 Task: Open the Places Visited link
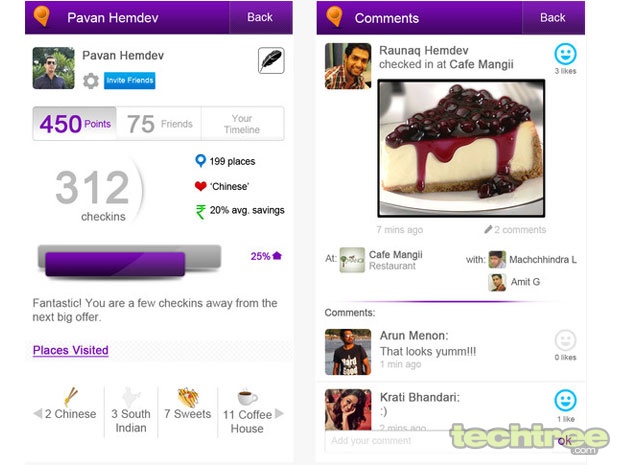[70, 350]
